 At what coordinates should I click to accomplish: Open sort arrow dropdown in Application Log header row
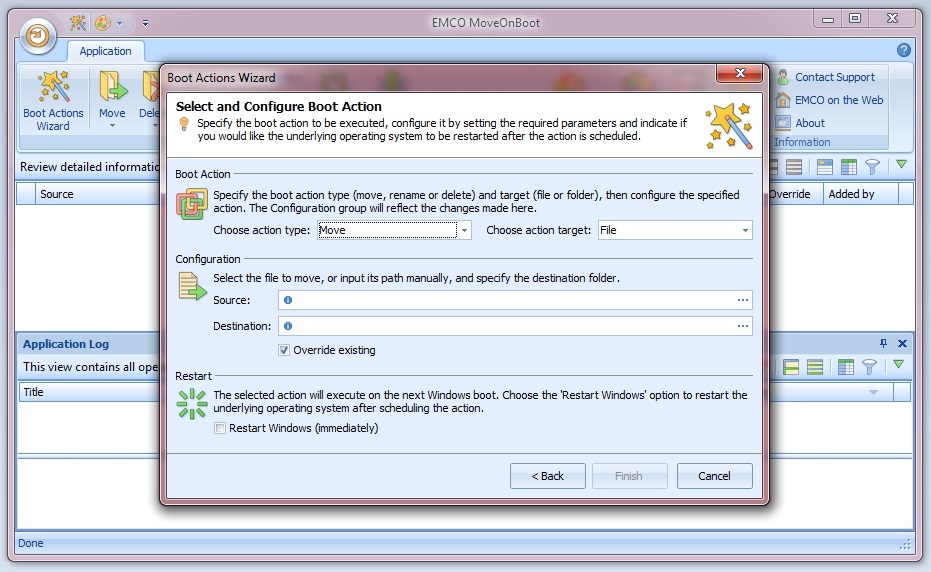(x=873, y=392)
